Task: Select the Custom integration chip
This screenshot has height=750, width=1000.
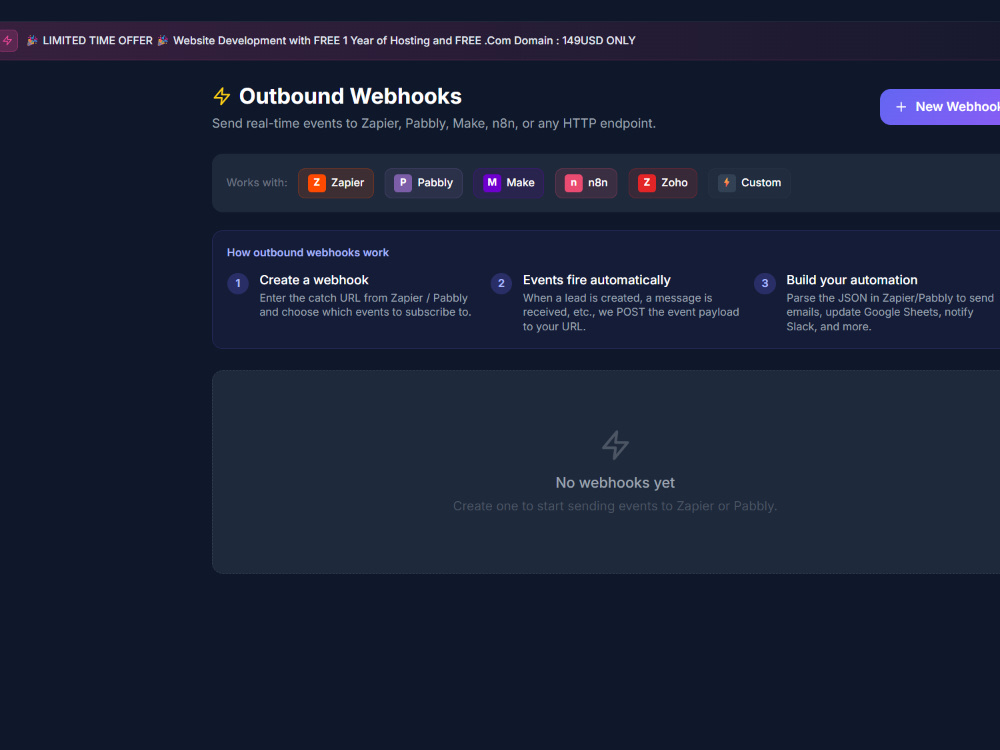Action: pyautogui.click(x=749, y=183)
